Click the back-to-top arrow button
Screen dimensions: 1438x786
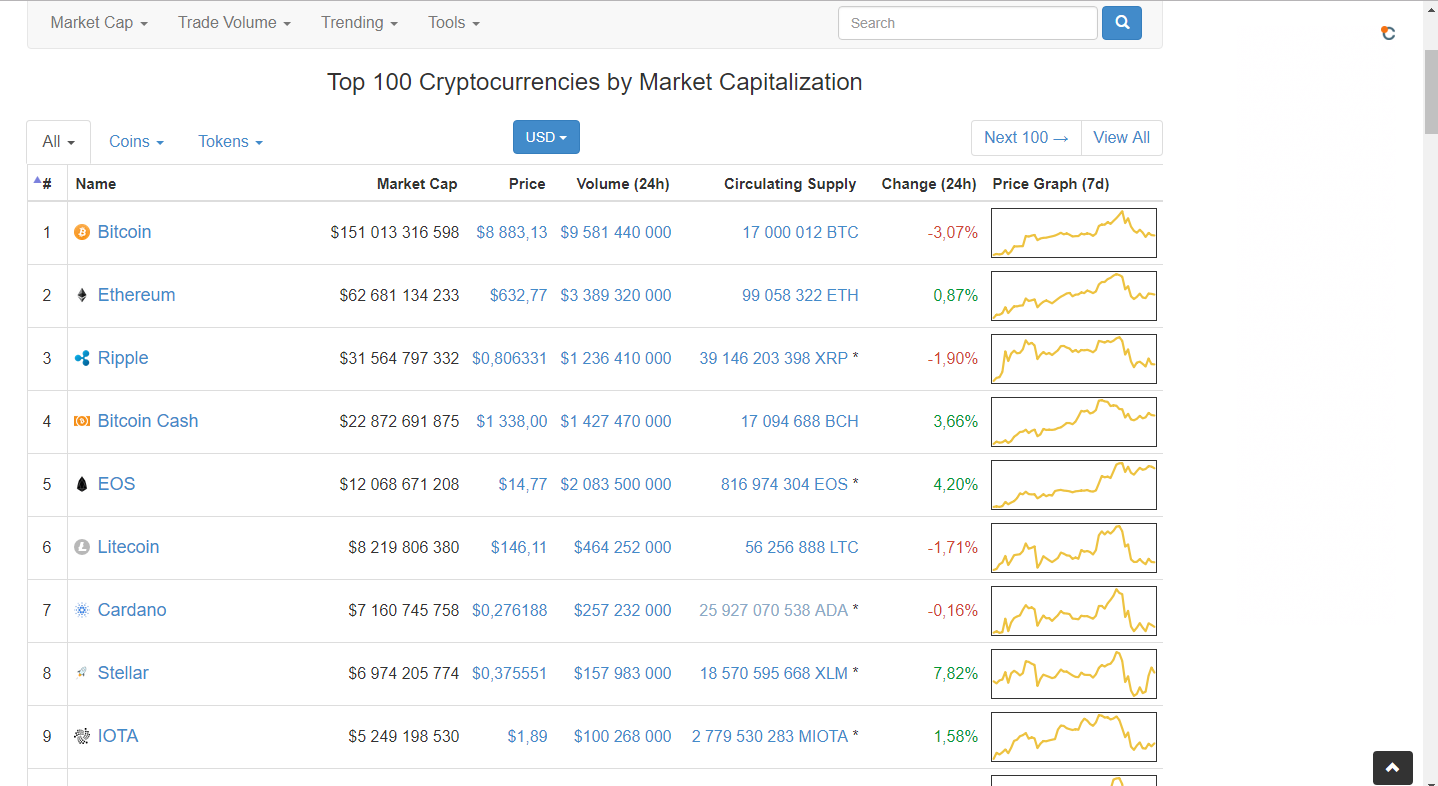[x=1393, y=768]
